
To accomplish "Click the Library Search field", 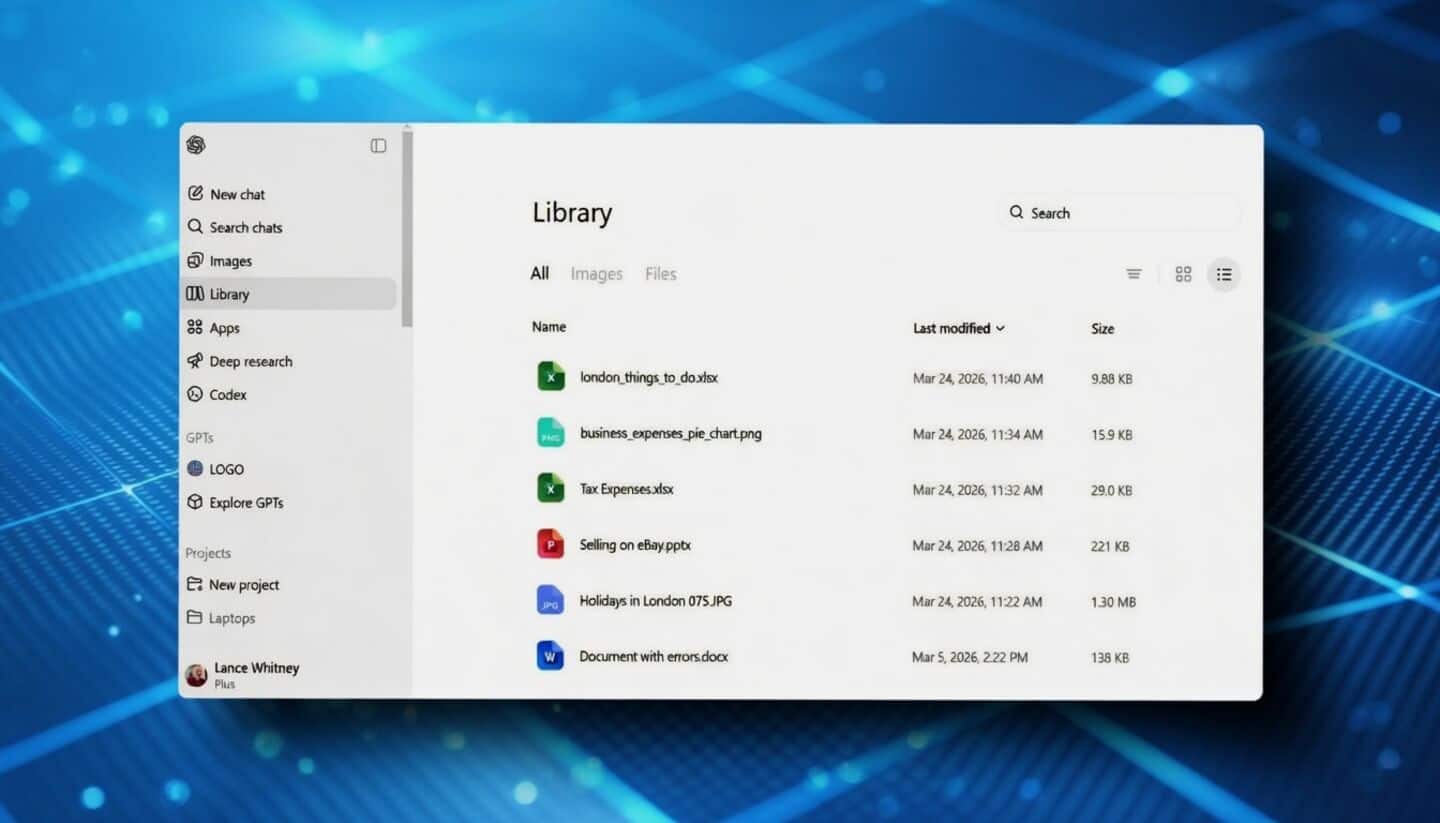I will (x=1119, y=213).
